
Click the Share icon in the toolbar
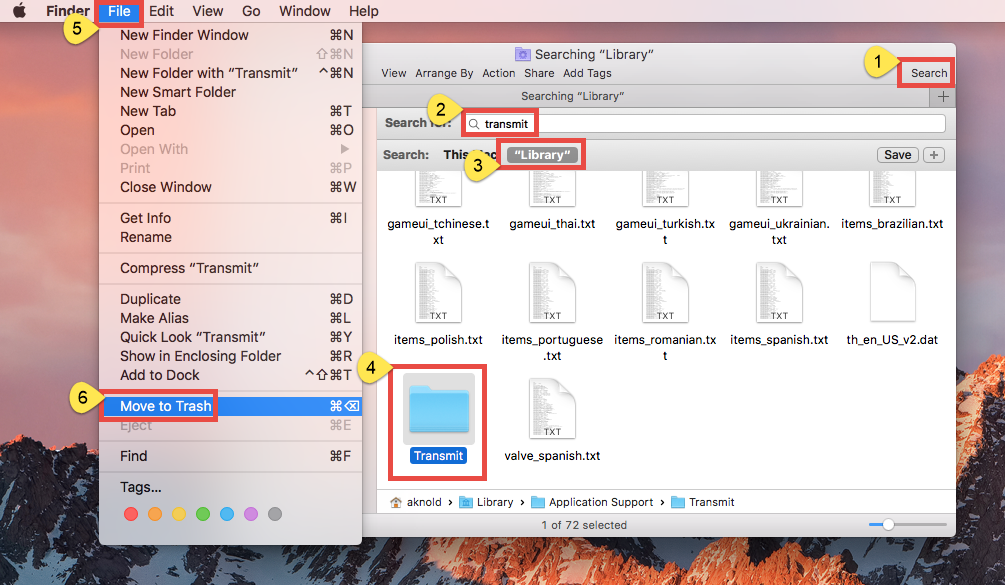click(x=539, y=72)
